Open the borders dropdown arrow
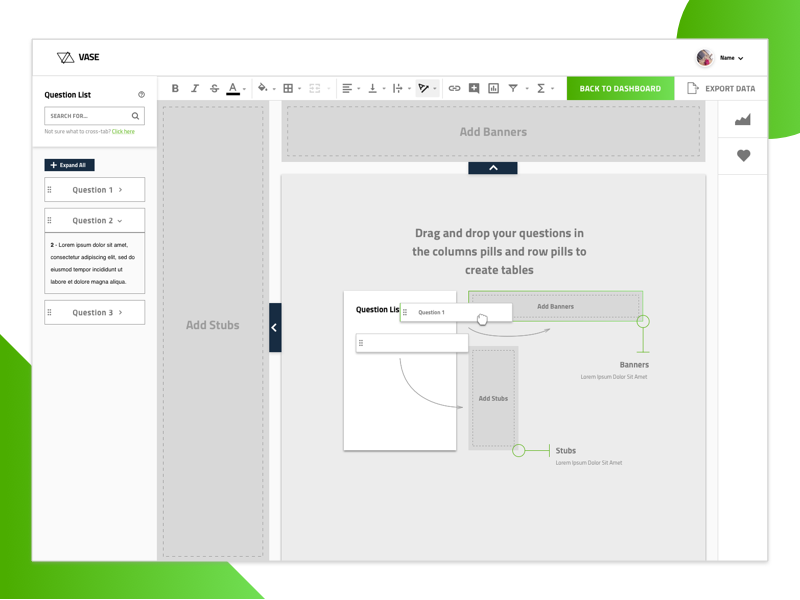Screen dimensions: 800x600 [x=299, y=89]
